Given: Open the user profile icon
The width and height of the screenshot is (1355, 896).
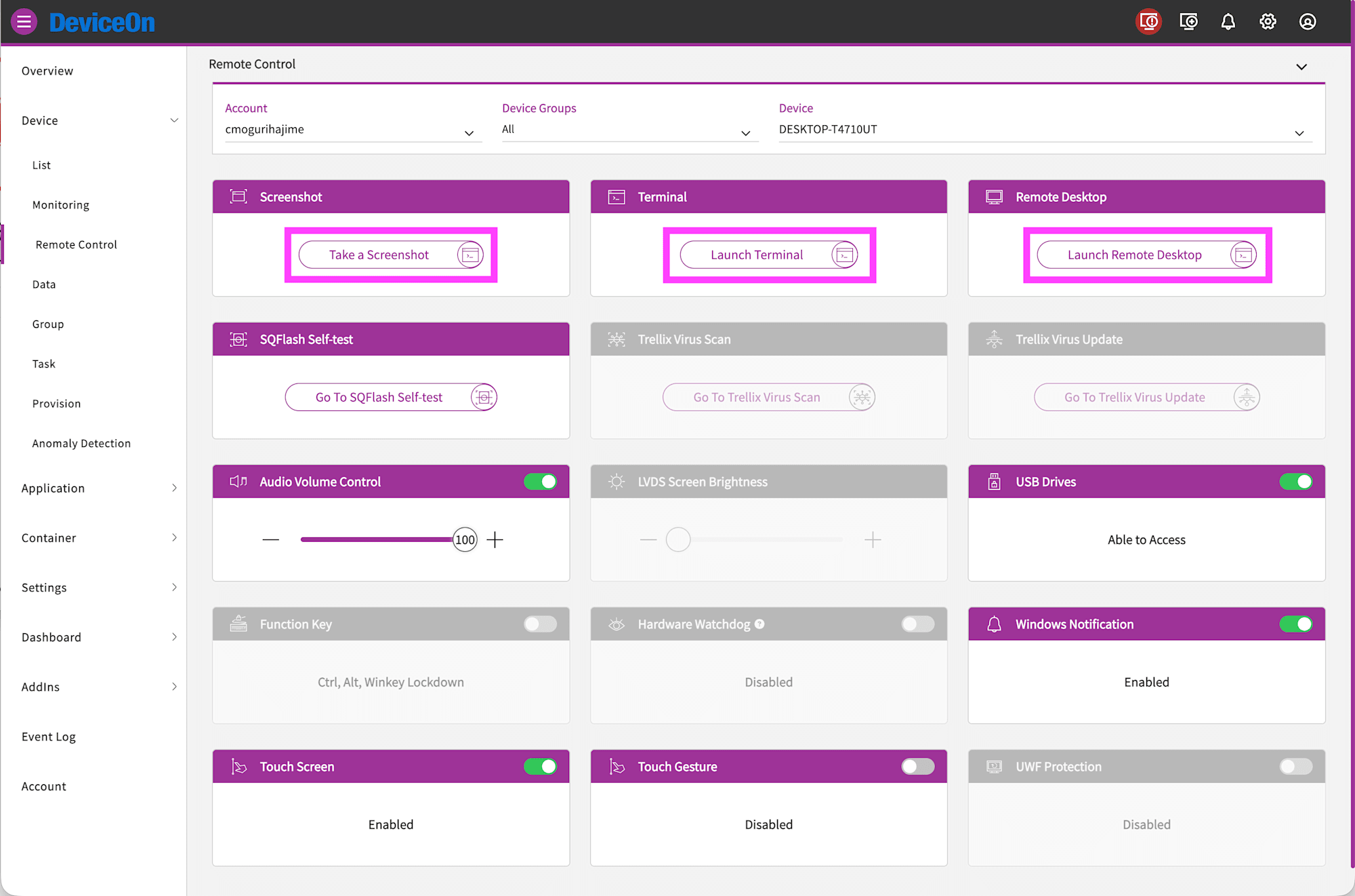Looking at the screenshot, I should 1308,22.
